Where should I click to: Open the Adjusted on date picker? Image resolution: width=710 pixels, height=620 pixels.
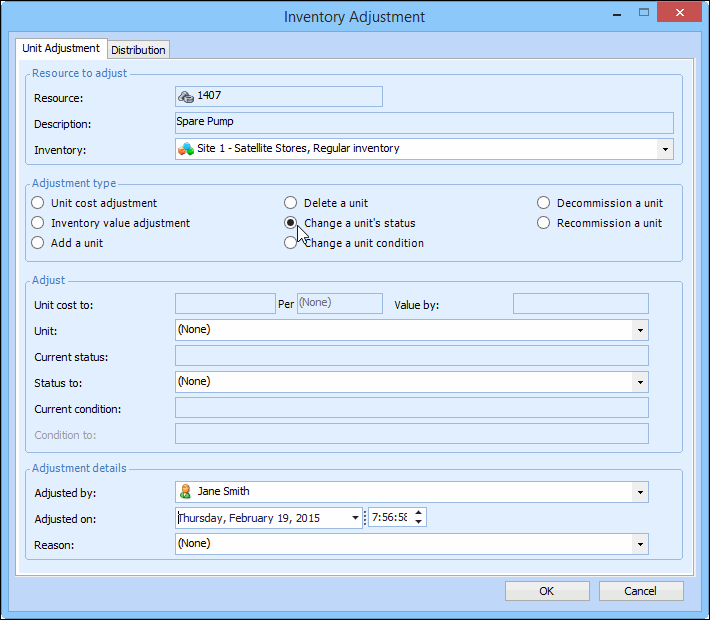point(355,518)
